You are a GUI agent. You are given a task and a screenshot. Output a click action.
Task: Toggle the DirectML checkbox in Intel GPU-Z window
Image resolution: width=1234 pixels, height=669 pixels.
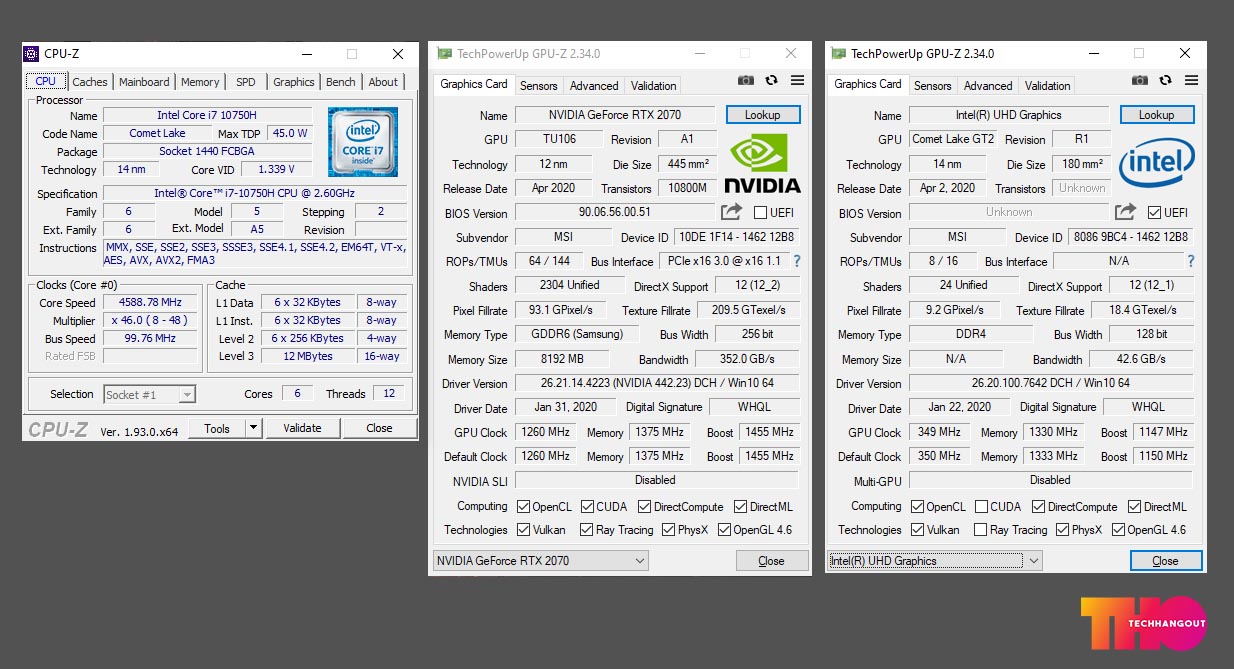(x=1135, y=507)
